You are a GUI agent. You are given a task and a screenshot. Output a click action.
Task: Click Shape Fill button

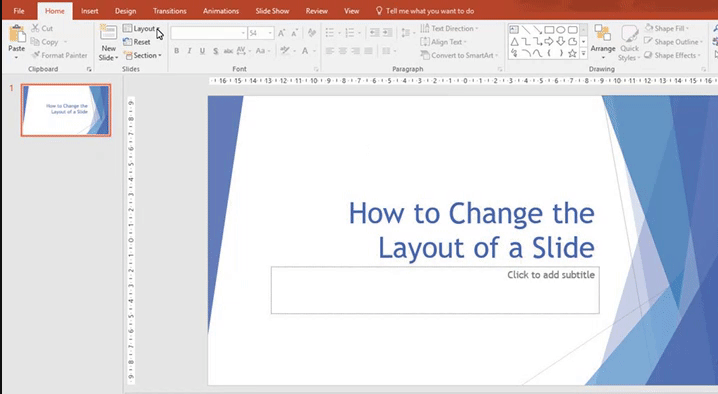pyautogui.click(x=667, y=28)
